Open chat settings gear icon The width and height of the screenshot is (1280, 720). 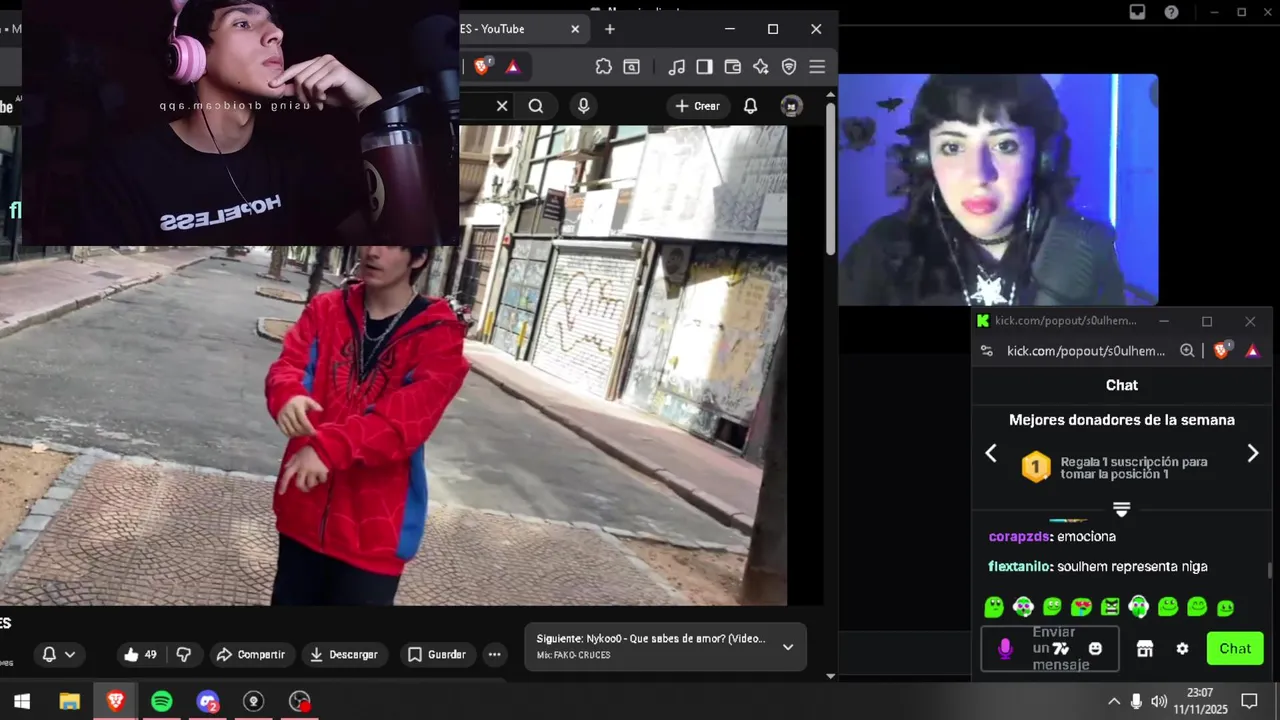coord(1182,649)
